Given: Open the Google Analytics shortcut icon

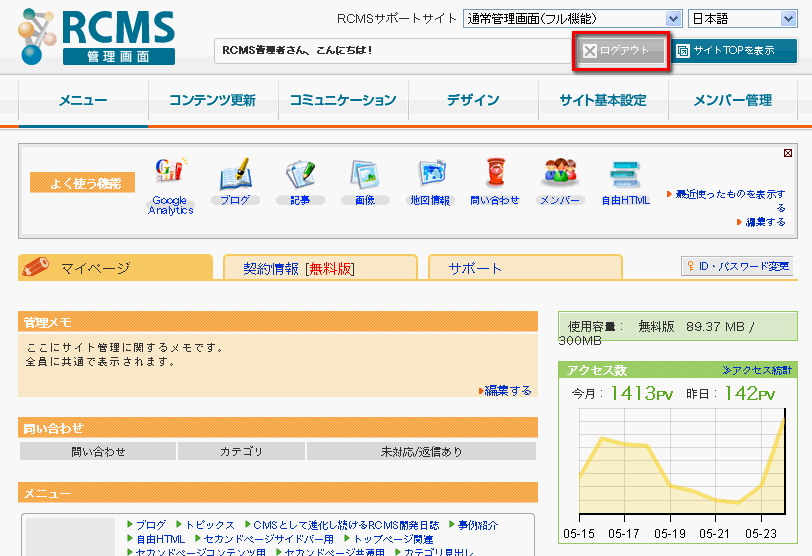Looking at the screenshot, I should pos(170,171).
